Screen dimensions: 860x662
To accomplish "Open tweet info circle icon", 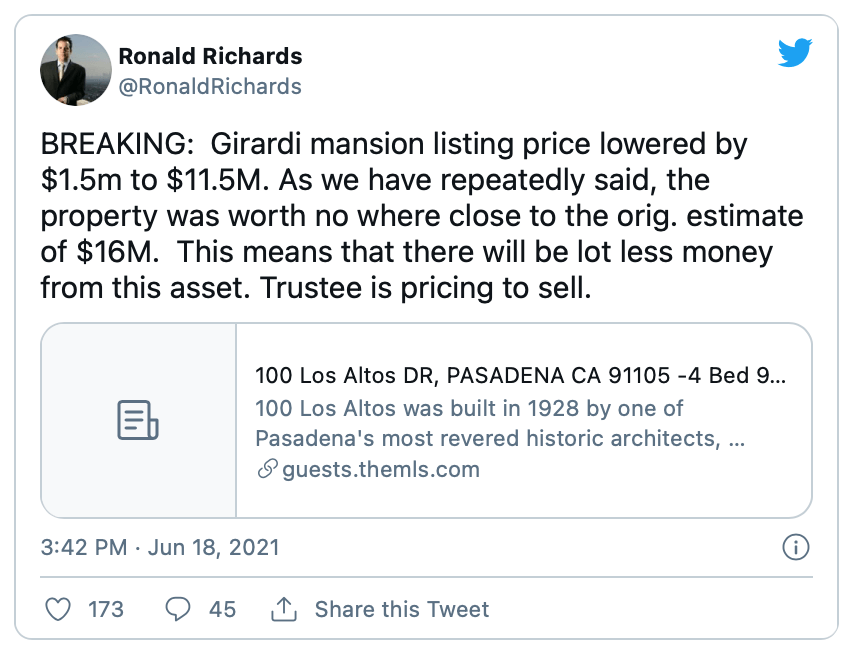I will coord(795,547).
